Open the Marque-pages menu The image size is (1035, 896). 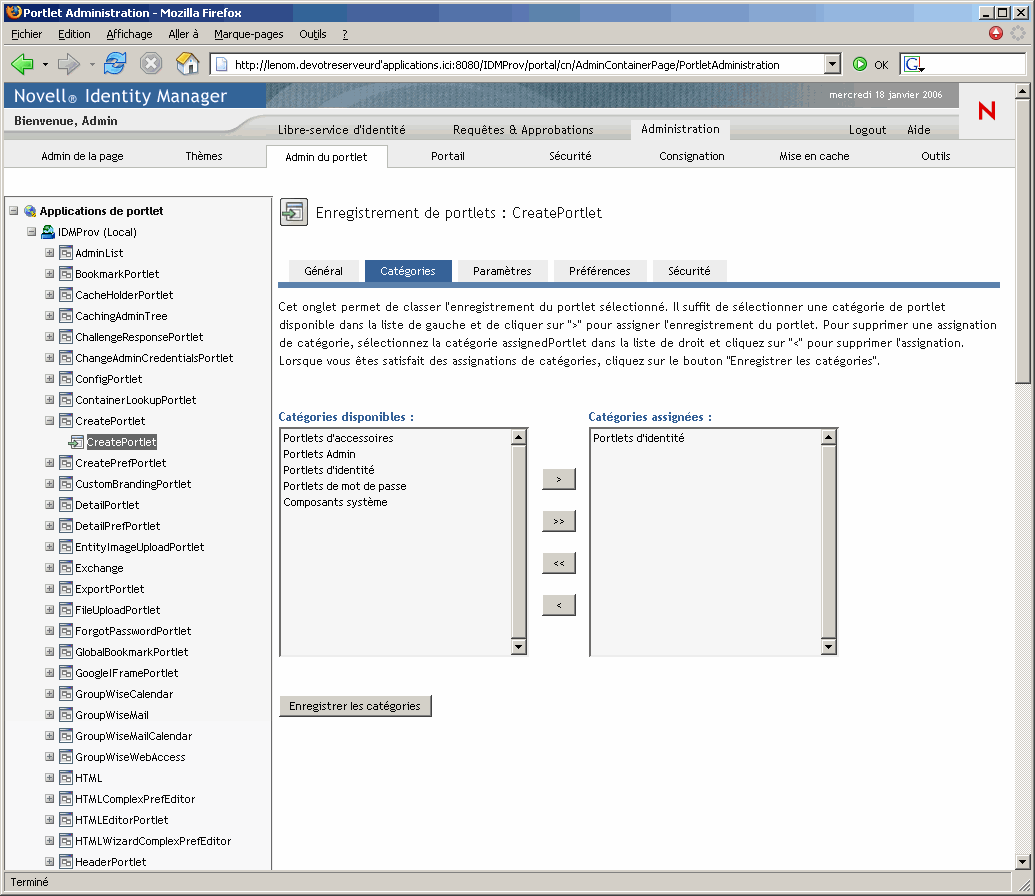(x=248, y=34)
